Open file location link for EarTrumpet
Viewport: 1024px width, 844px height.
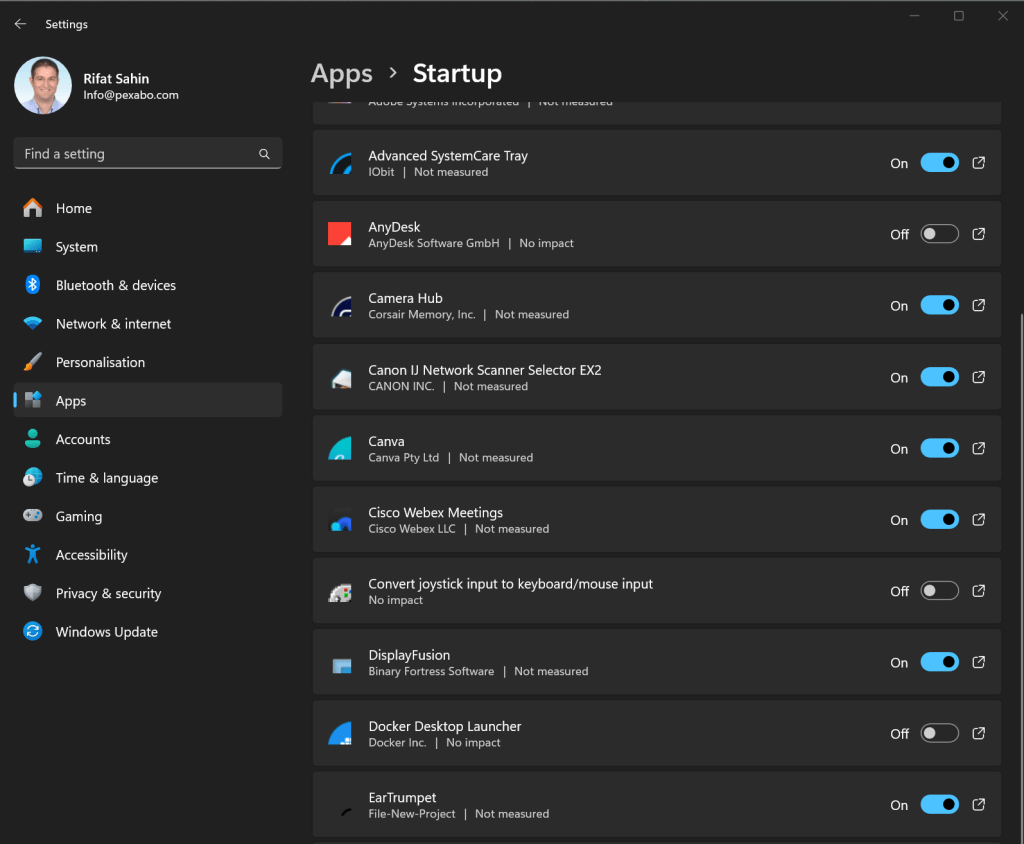(x=978, y=804)
